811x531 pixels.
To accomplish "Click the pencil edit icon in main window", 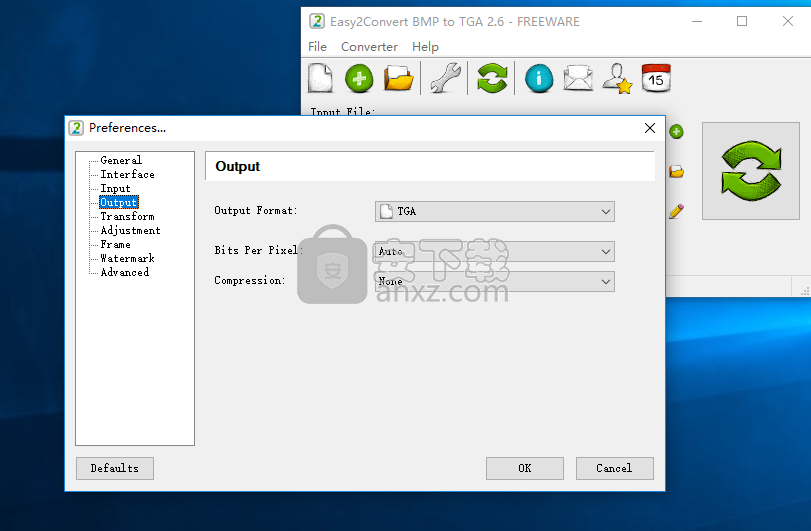I will point(676,211).
